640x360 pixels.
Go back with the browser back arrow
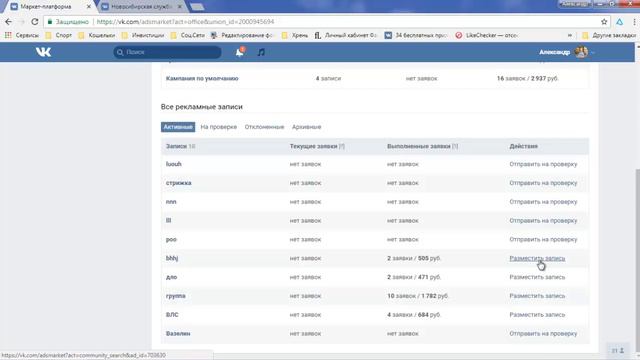click(x=9, y=22)
